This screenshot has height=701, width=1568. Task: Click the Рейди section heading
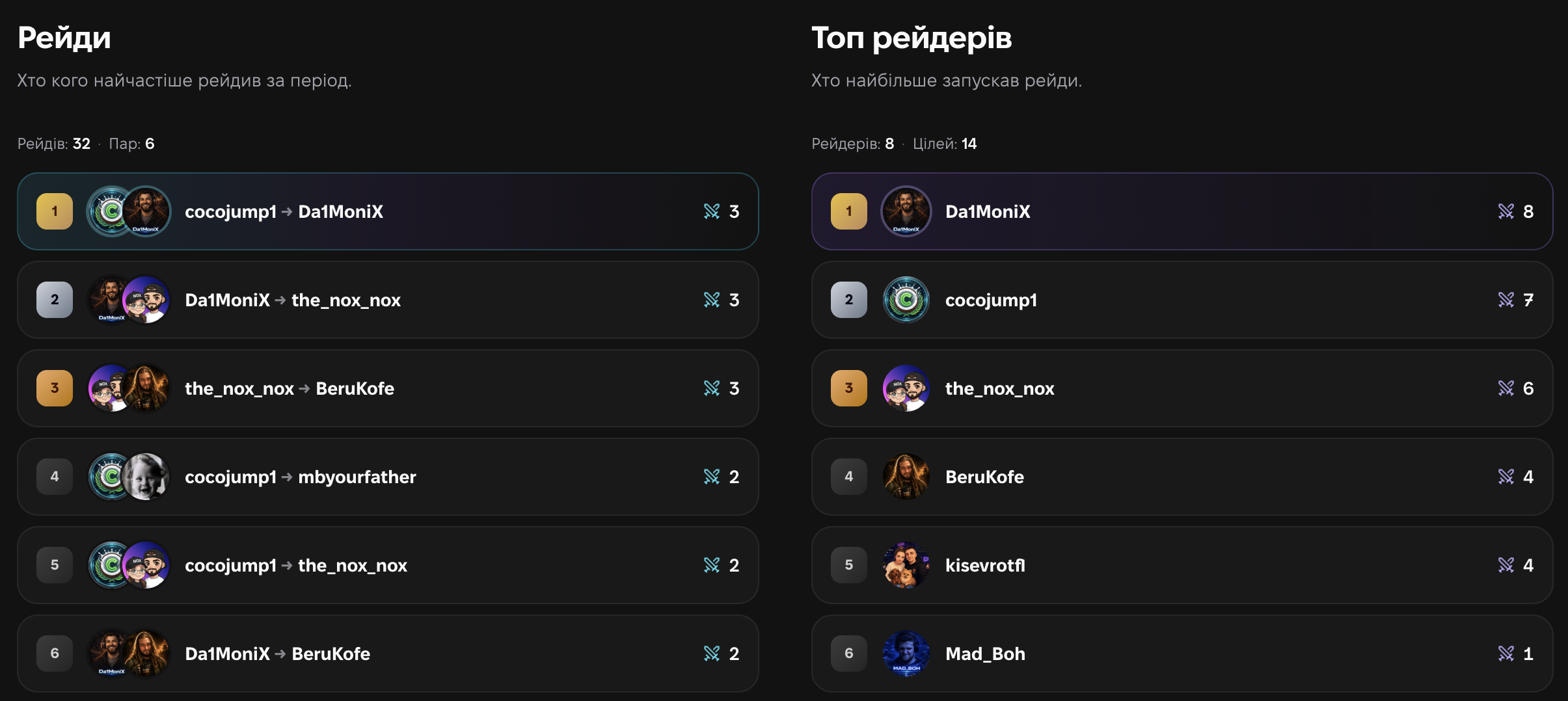pyautogui.click(x=64, y=38)
